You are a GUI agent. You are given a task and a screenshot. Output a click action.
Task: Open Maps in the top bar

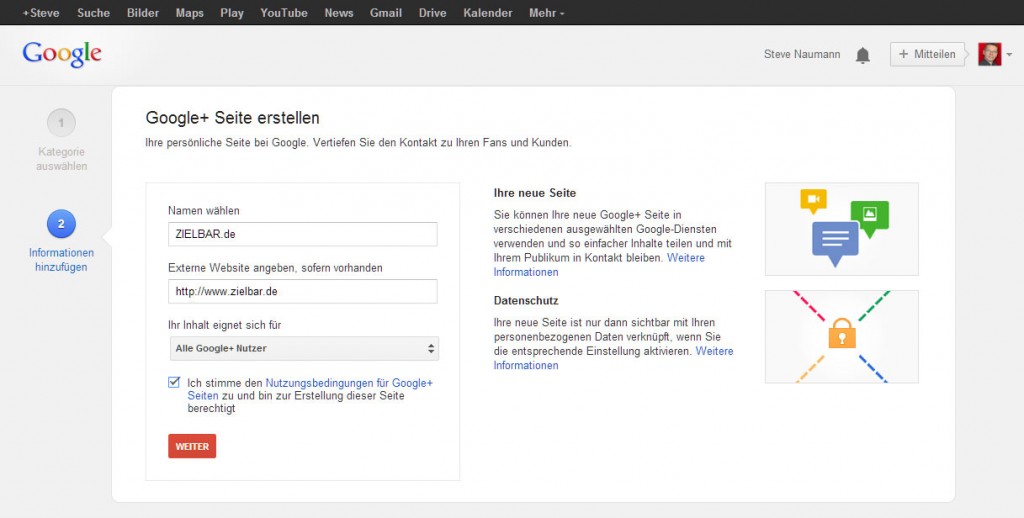click(x=189, y=13)
